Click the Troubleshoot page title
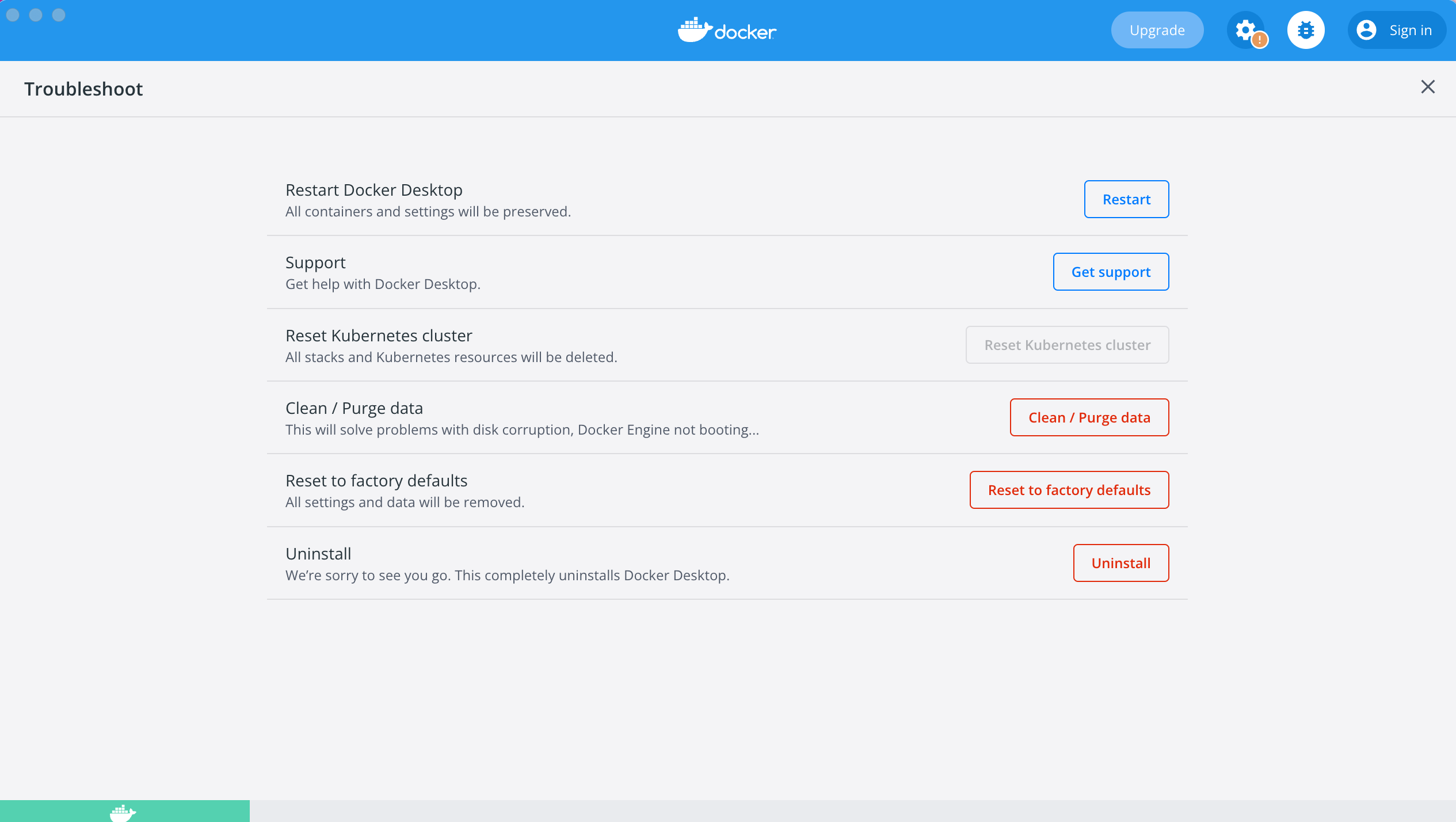Image resolution: width=1456 pixels, height=822 pixels. point(83,89)
